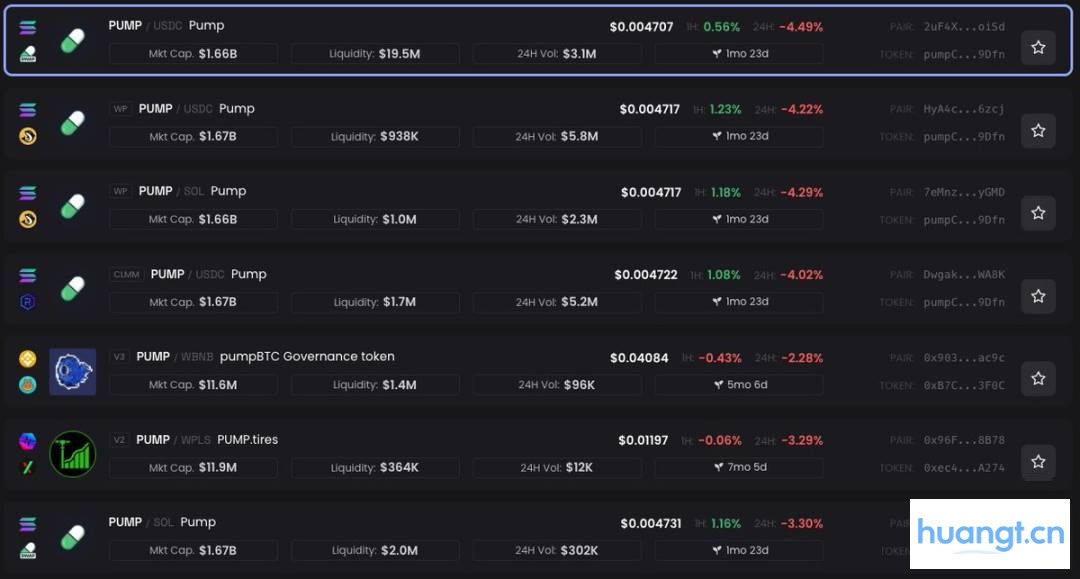Image resolution: width=1080 pixels, height=579 pixels.
Task: Click token address 0xB7C...3F0C
Action: pyautogui.click(x=964, y=385)
